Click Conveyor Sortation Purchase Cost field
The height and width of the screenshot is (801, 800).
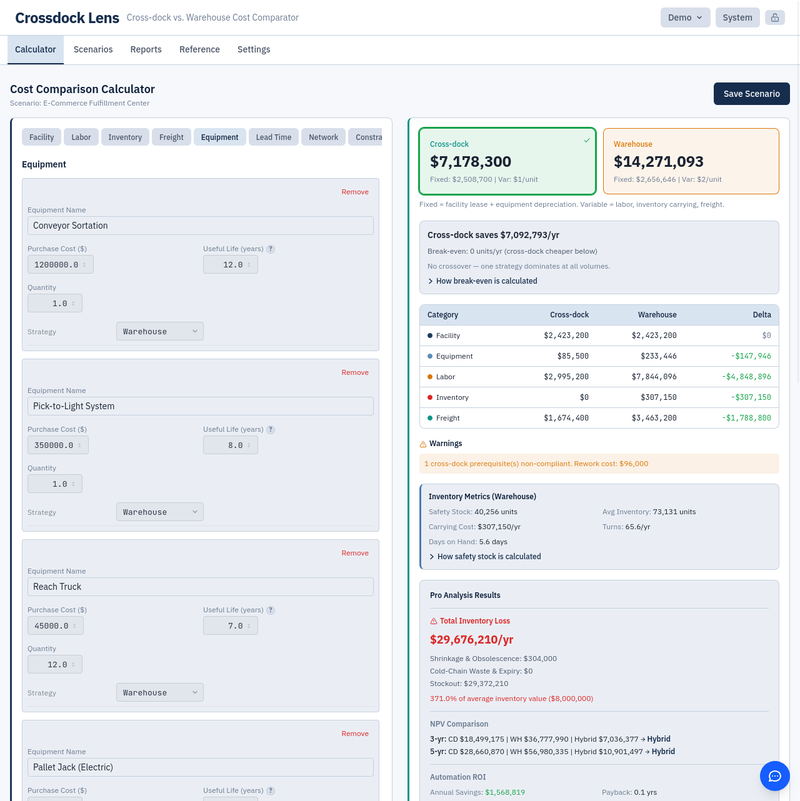pos(60,265)
